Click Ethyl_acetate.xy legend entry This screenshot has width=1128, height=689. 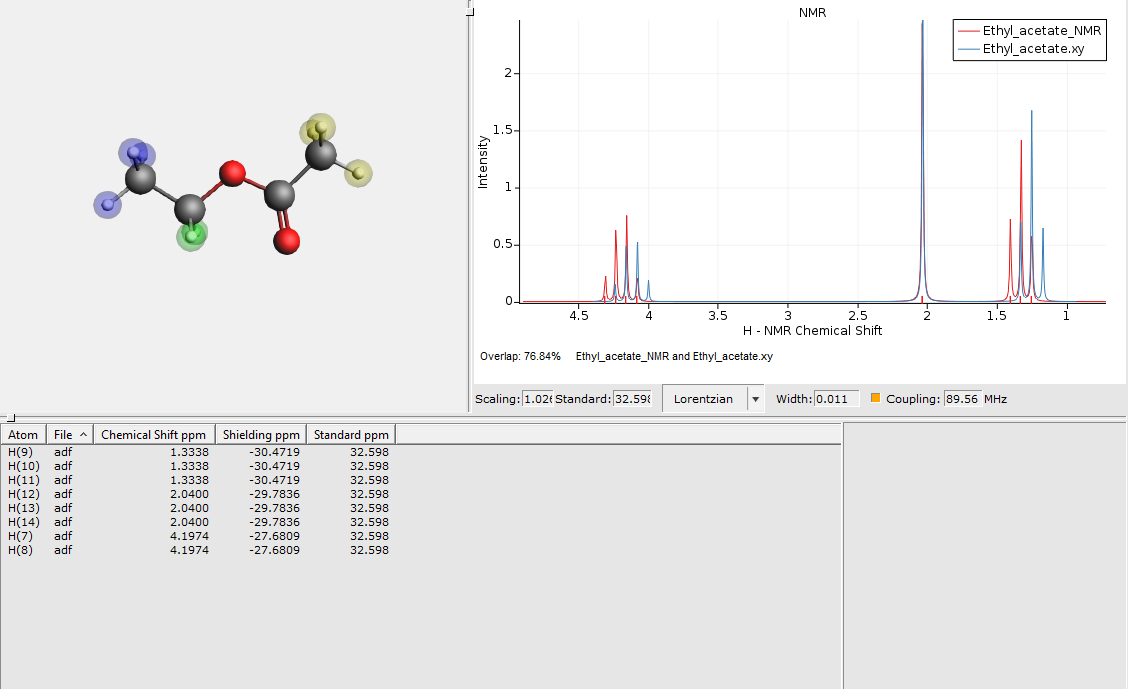1022,48
